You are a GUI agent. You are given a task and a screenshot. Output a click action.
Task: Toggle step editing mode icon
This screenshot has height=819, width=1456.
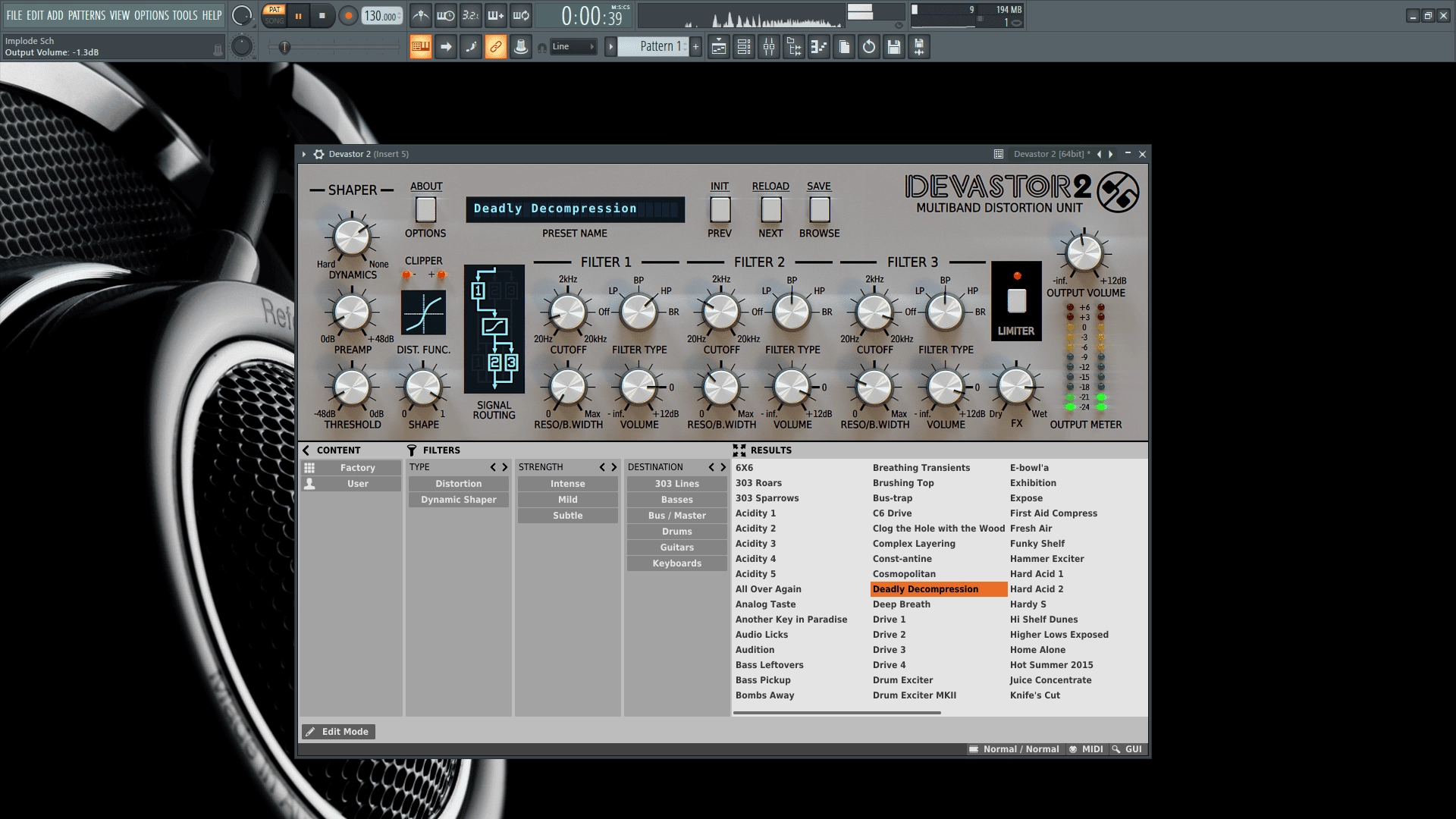(471, 47)
